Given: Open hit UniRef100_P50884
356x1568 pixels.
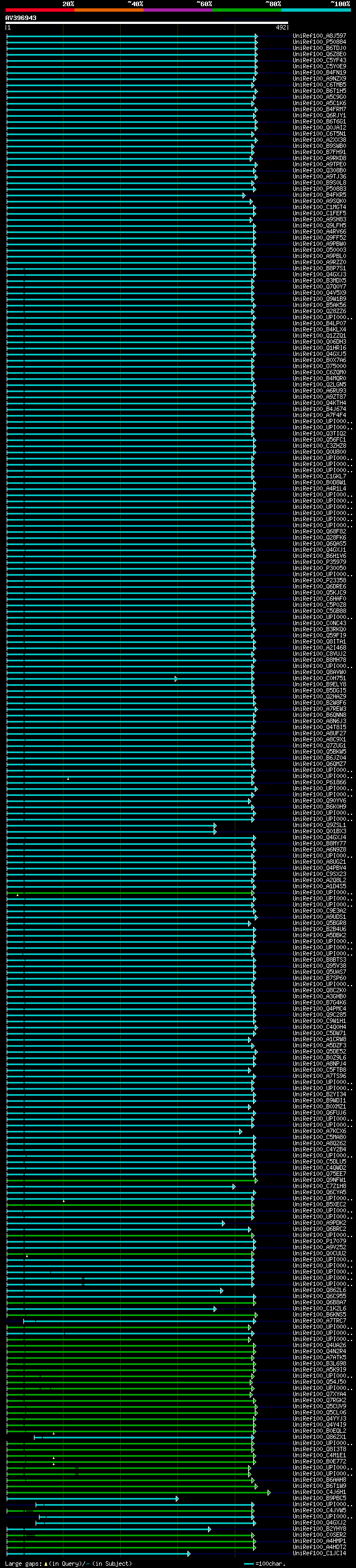Looking at the screenshot, I should click(x=319, y=42).
